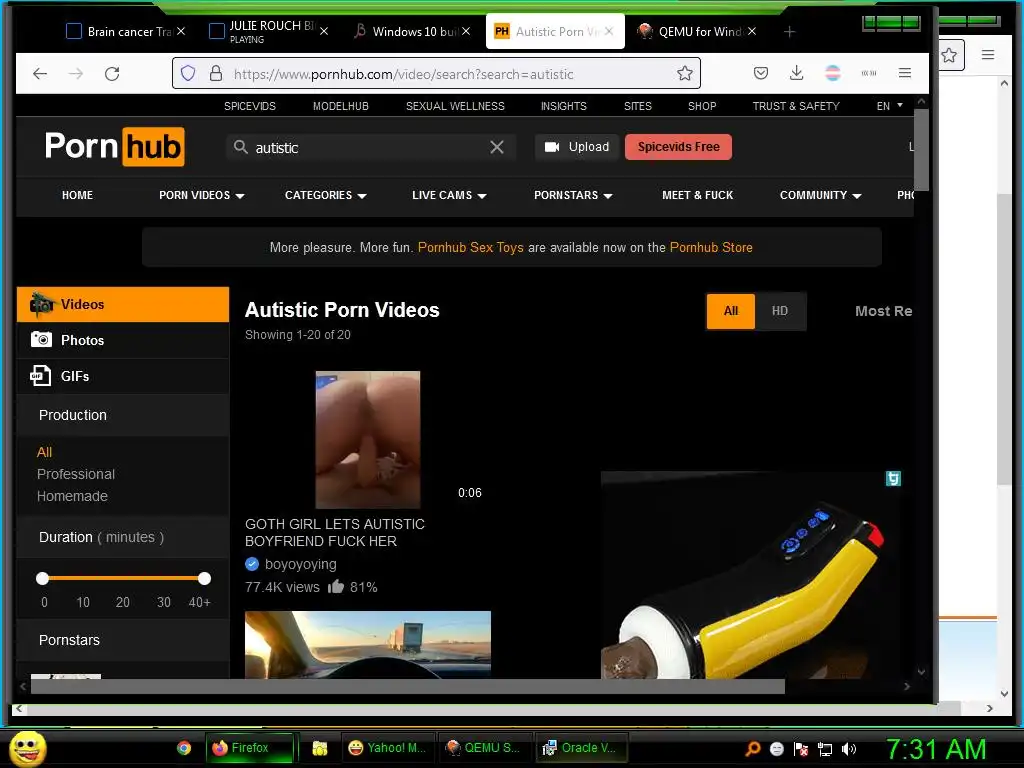Expand the Live Cams nav dropdown

(449, 195)
